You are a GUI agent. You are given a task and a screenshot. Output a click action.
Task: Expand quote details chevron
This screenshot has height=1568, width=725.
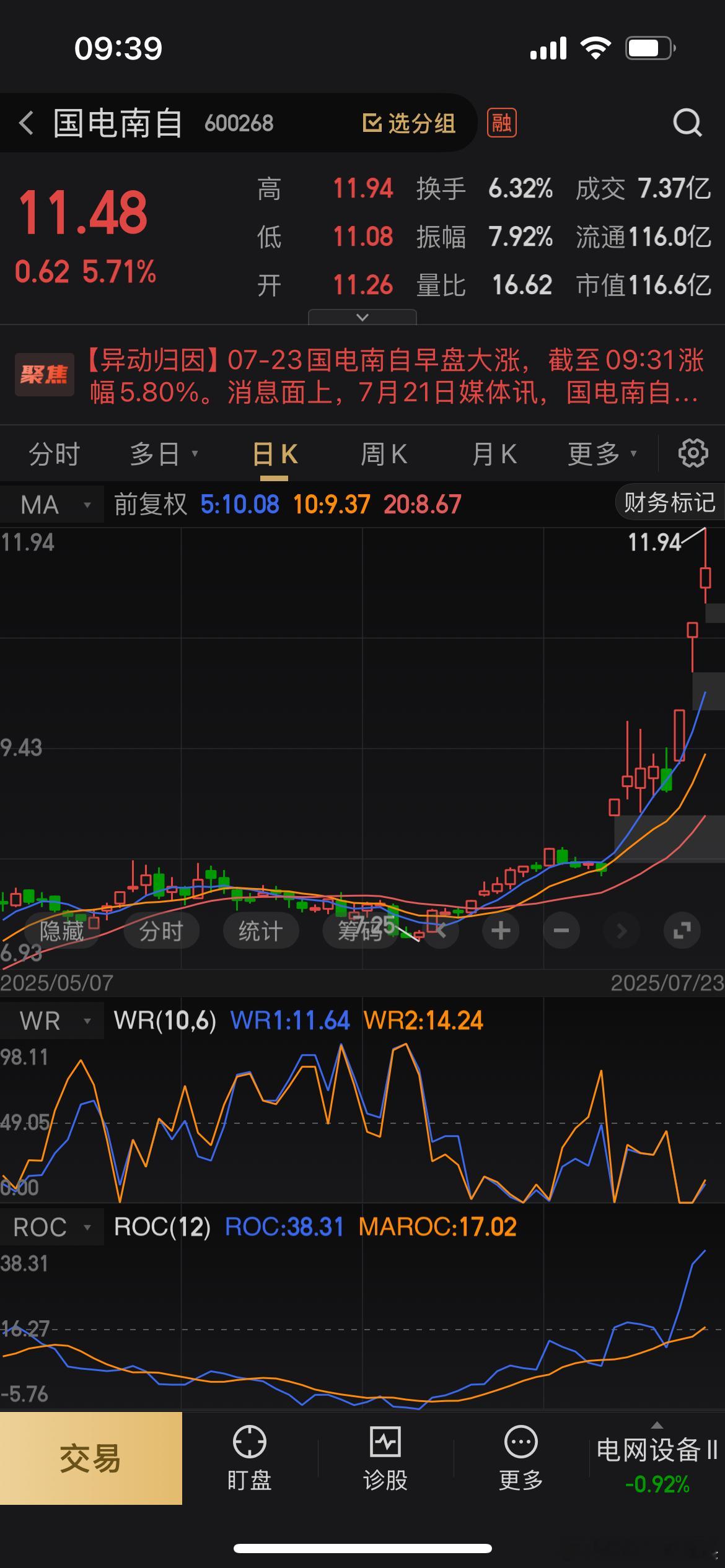coord(362,317)
